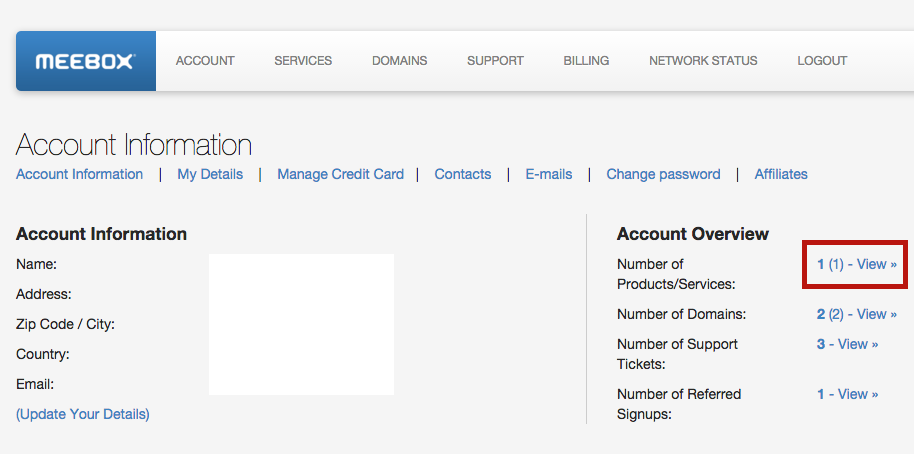This screenshot has height=454, width=914.
Task: Click the 'Country:' label
Action: click(43, 354)
